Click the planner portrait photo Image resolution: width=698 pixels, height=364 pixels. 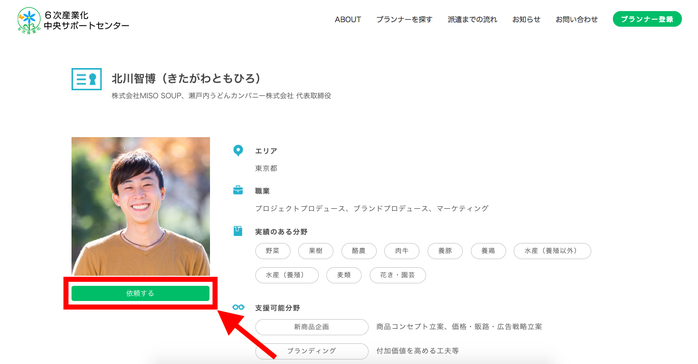(141, 206)
